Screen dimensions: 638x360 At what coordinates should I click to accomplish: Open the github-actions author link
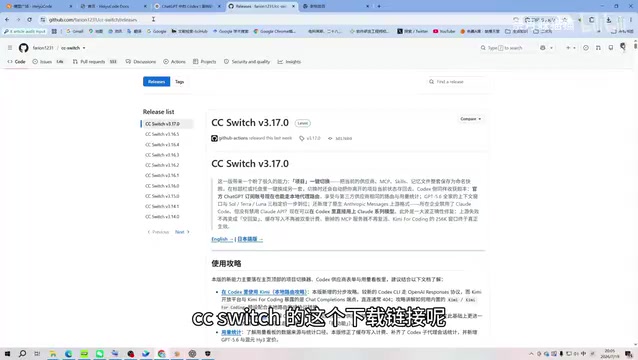(233, 138)
